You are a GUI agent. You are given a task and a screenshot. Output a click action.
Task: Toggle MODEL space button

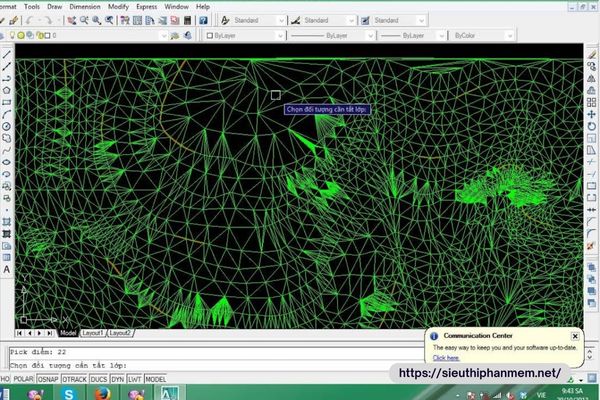pos(156,379)
